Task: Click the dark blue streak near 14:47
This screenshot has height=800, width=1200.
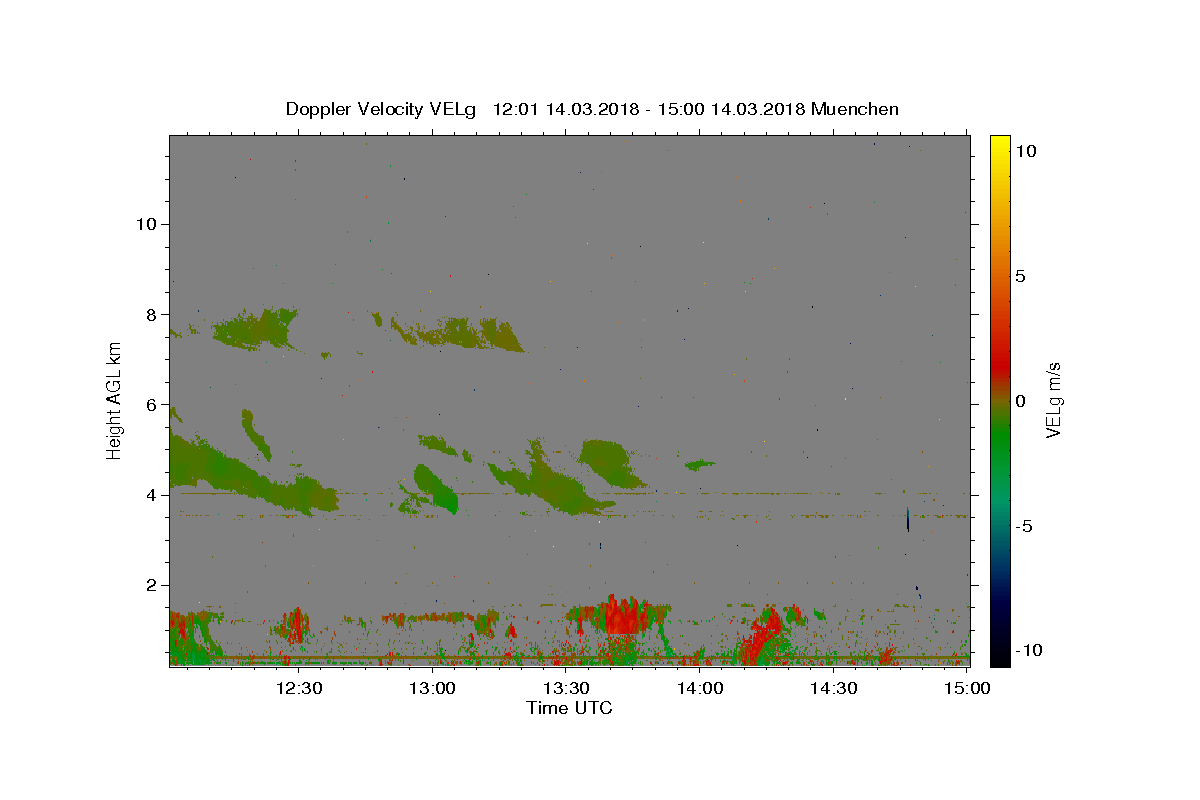Action: (x=907, y=519)
